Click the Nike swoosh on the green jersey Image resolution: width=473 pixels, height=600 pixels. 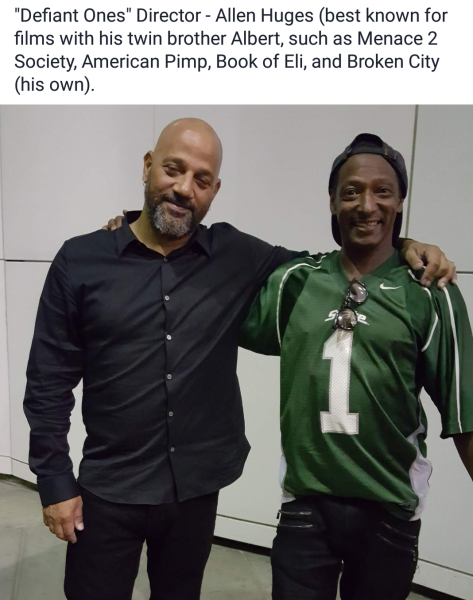(390, 286)
